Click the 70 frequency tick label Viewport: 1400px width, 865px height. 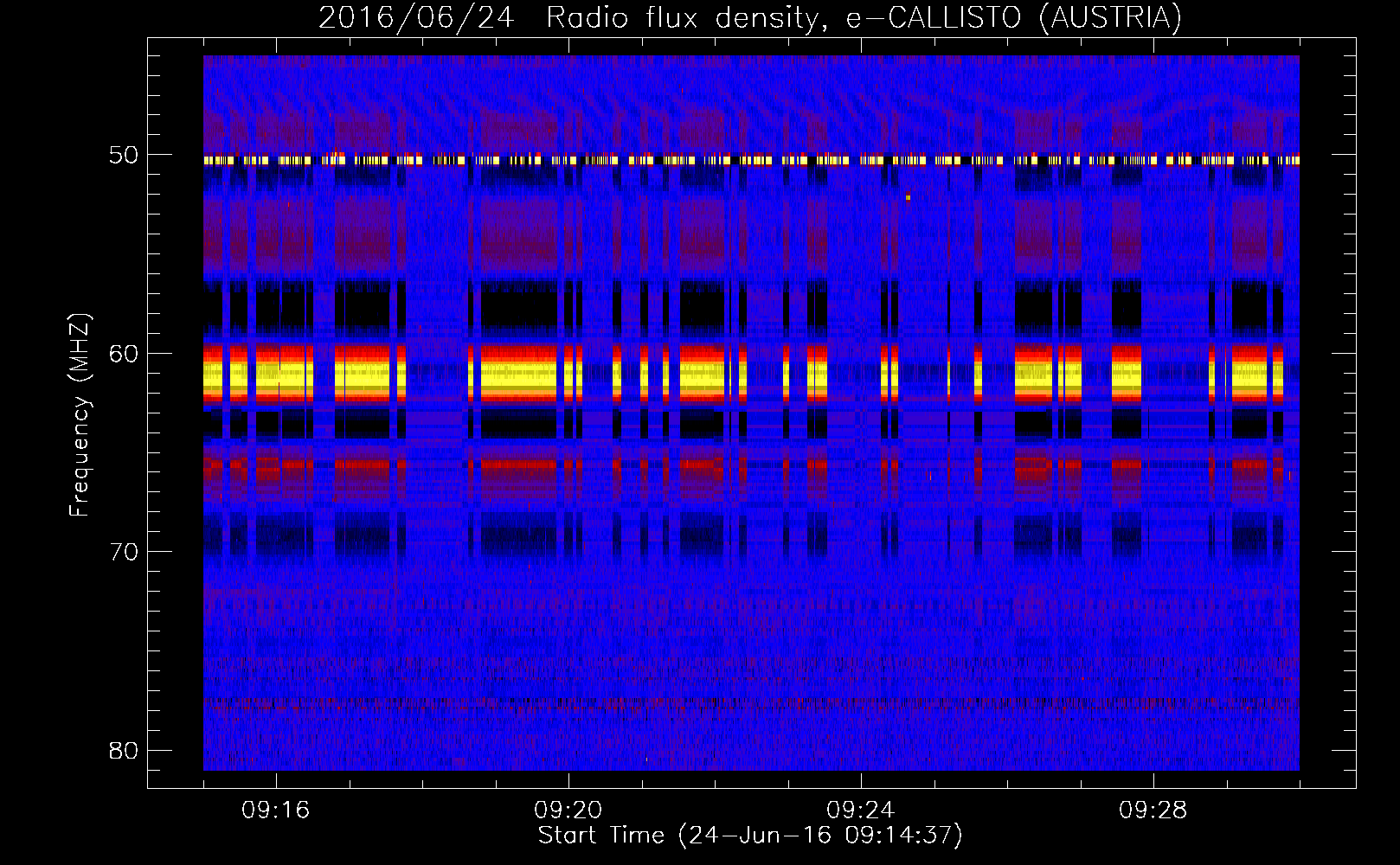click(x=124, y=552)
